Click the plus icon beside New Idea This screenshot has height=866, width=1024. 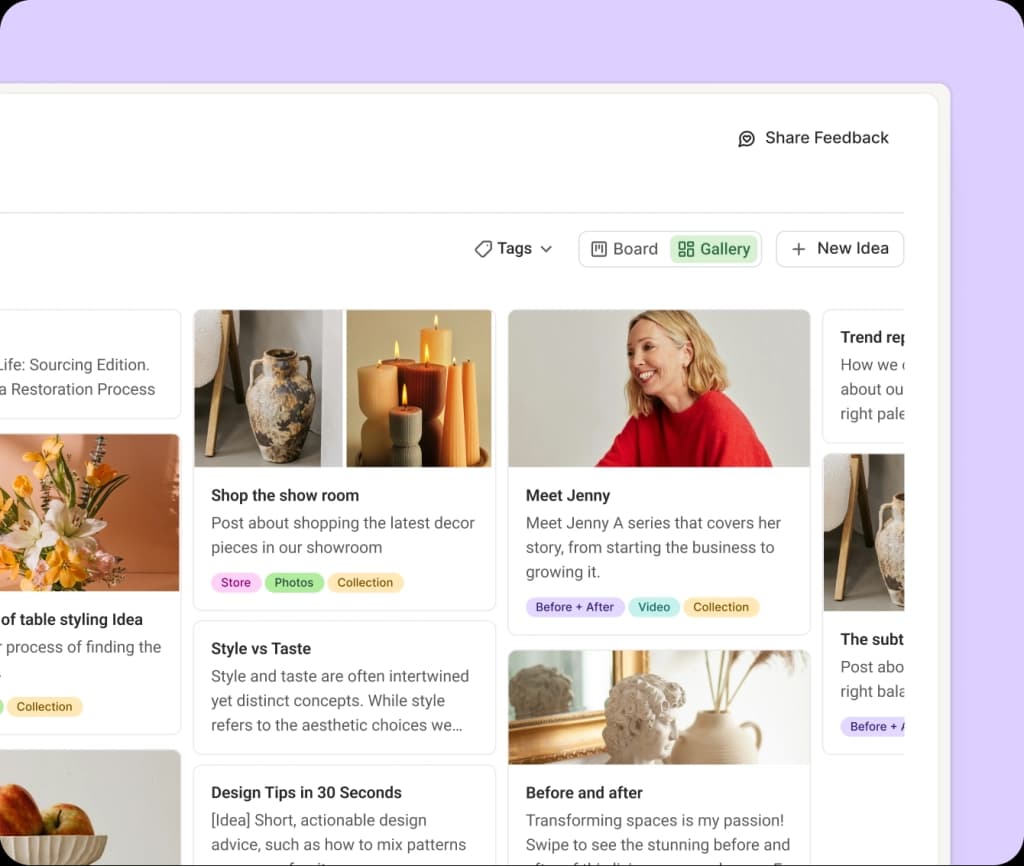[x=799, y=248]
